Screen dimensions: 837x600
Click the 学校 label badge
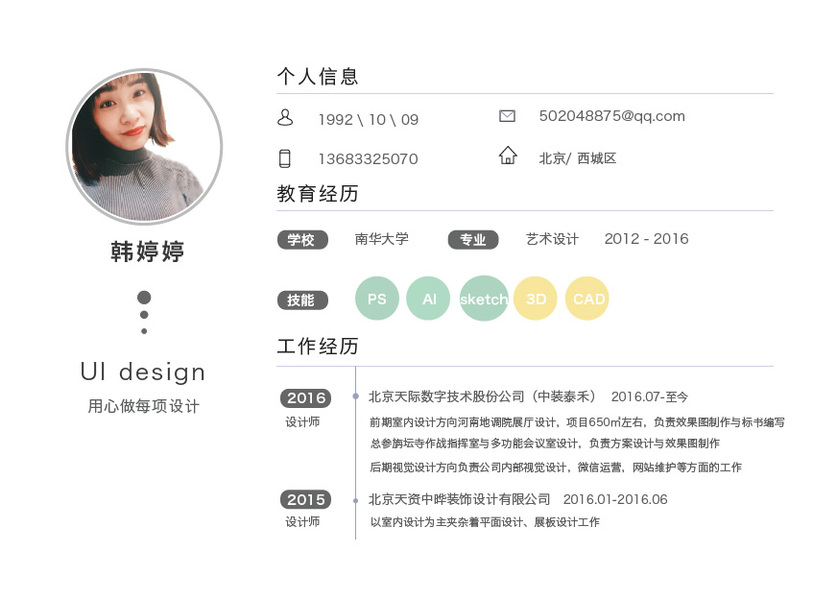303,240
